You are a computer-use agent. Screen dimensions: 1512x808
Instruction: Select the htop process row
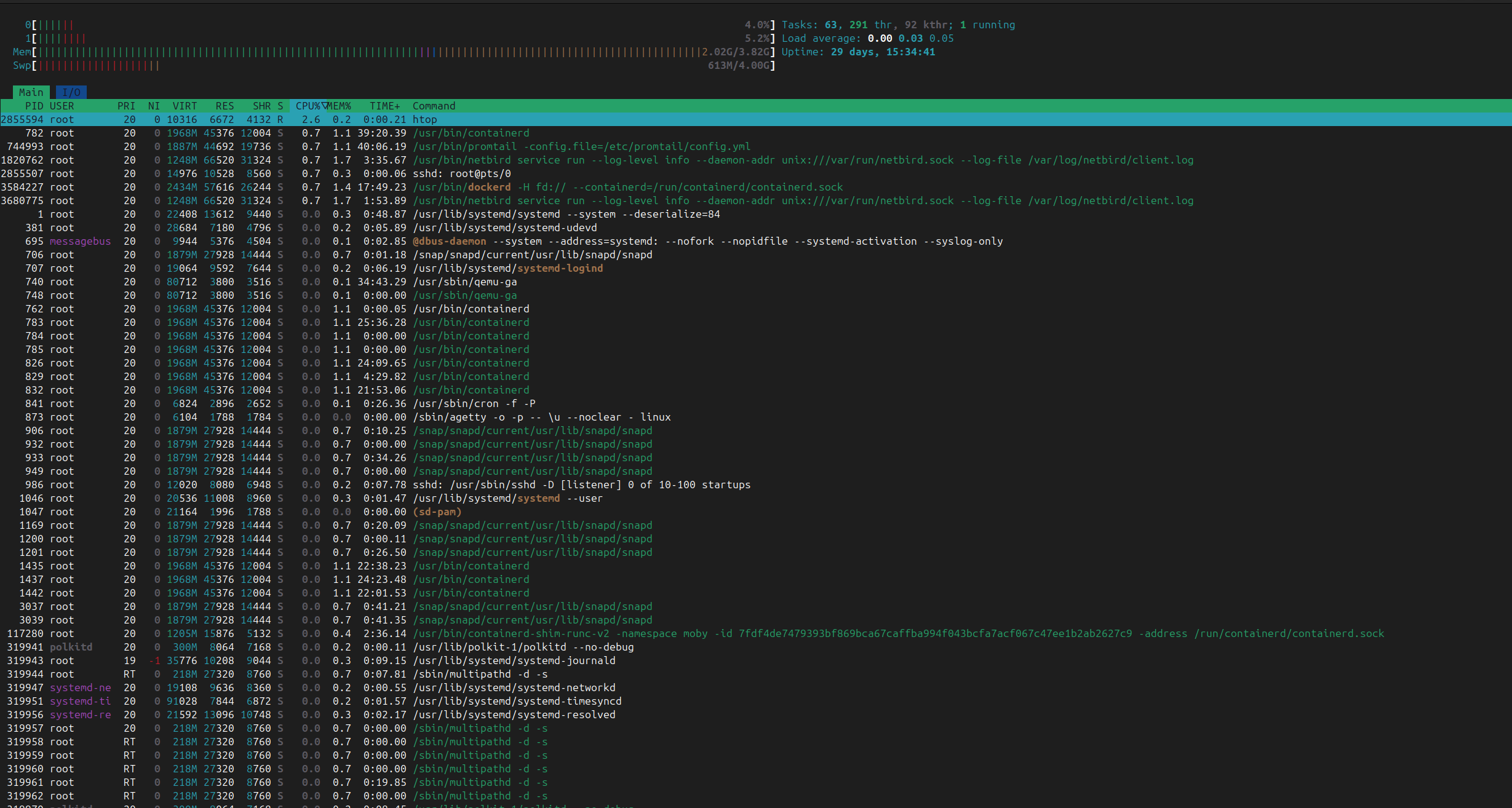coord(756,119)
